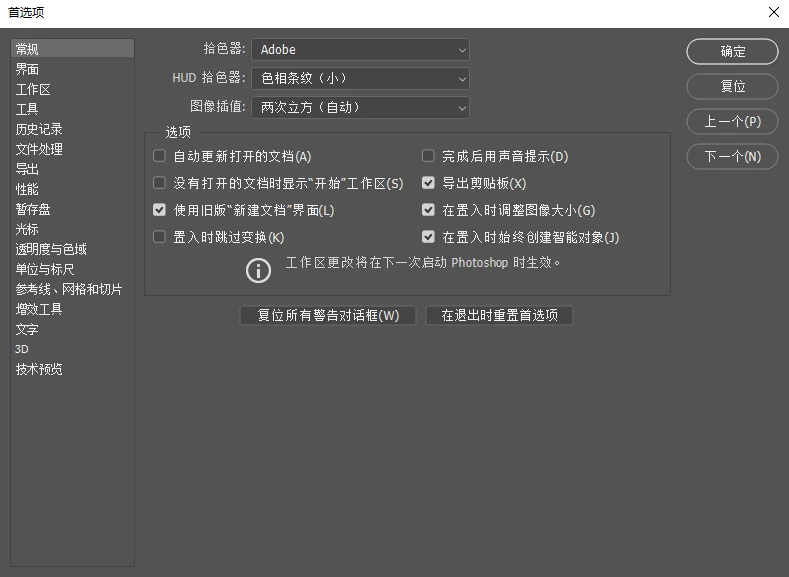Click 在退出时重置首选项 button

(x=499, y=315)
